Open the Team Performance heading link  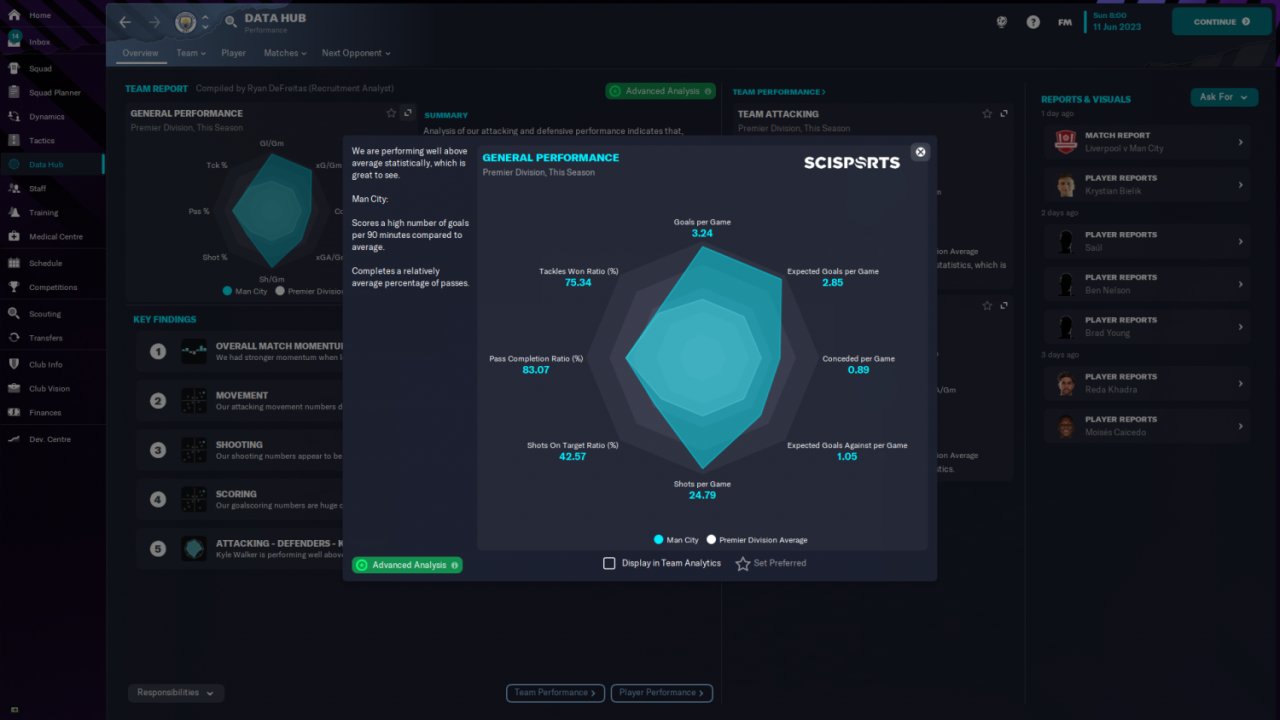click(779, 92)
